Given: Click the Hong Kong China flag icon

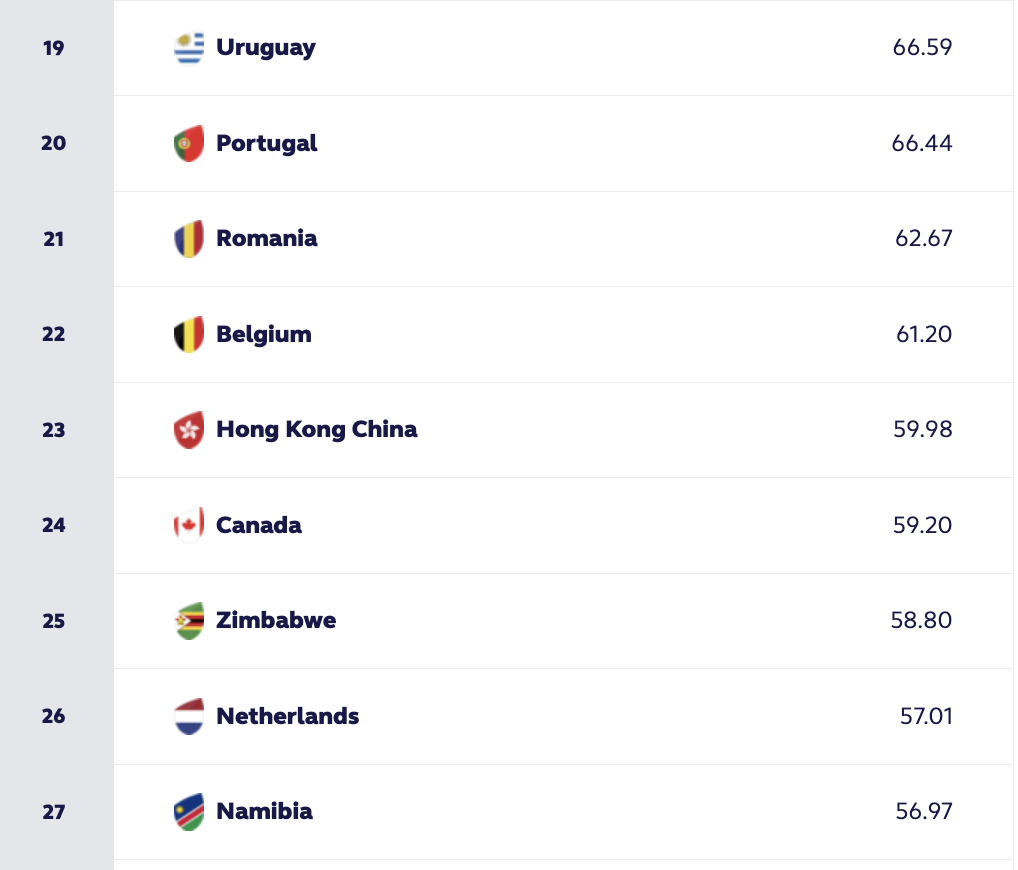Looking at the screenshot, I should pyautogui.click(x=189, y=430).
